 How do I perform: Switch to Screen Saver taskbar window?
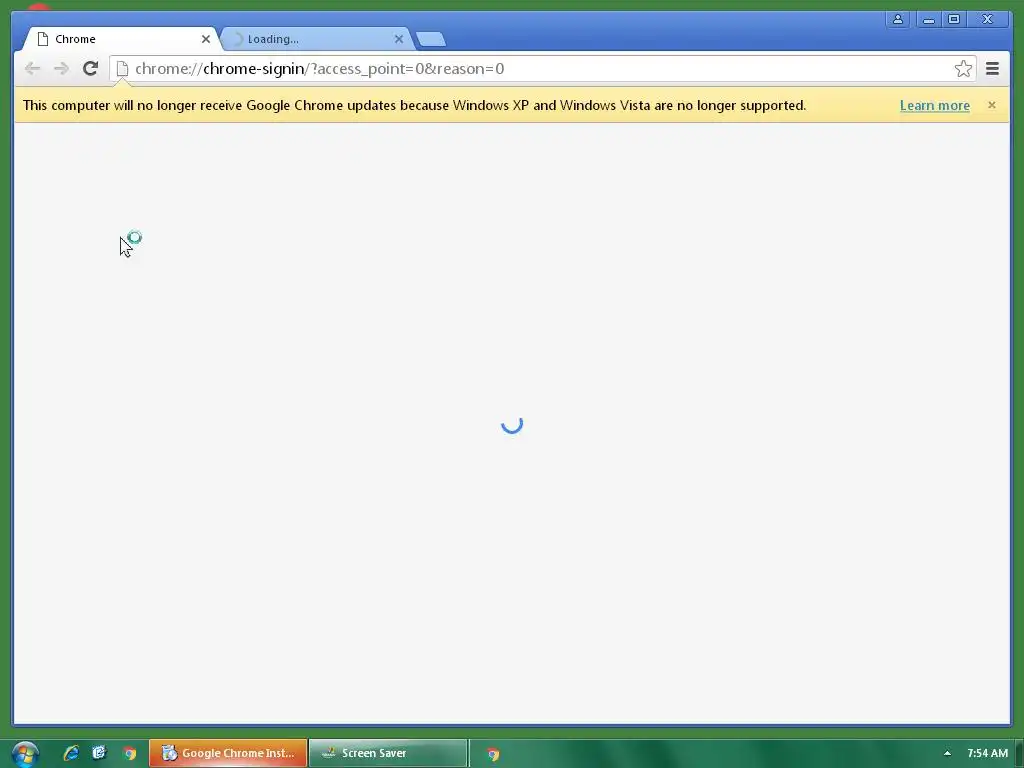[x=388, y=753]
